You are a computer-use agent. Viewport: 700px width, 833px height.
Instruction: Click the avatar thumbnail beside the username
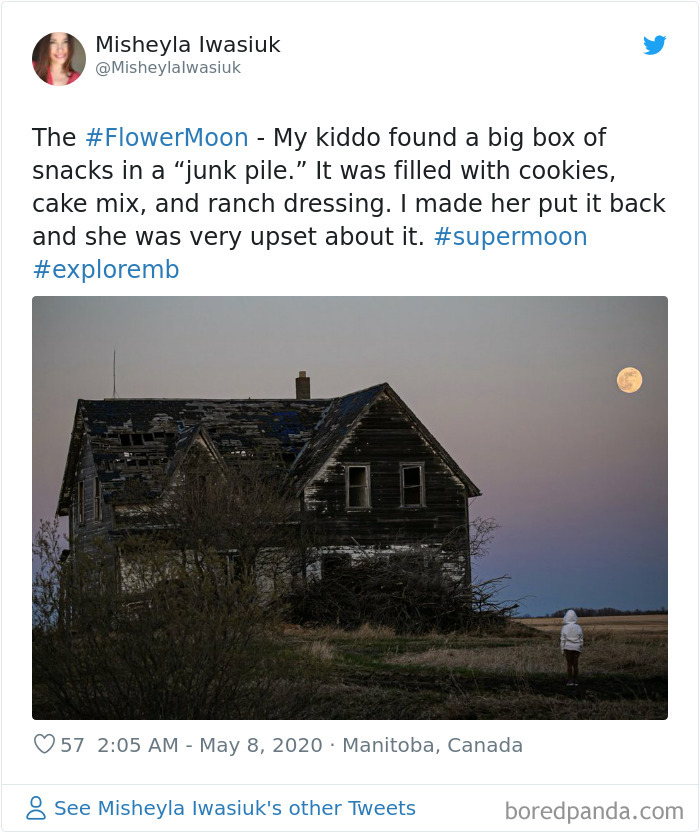click(59, 57)
